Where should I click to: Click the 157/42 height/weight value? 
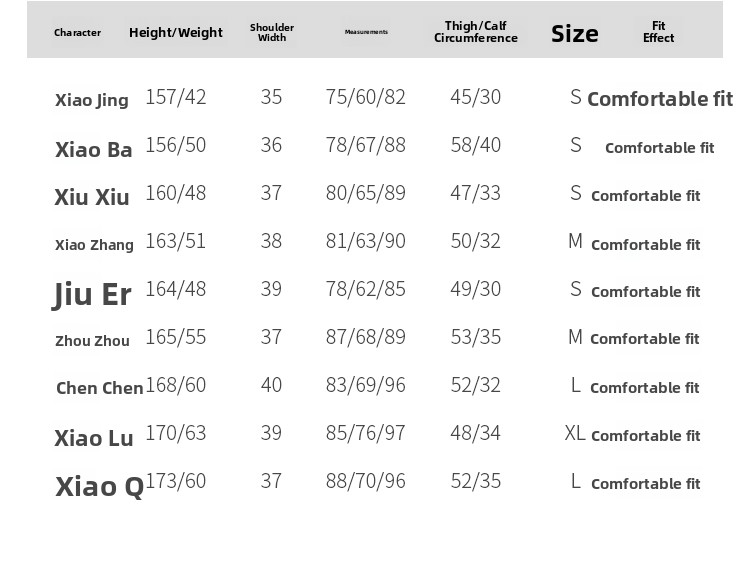click(x=176, y=97)
